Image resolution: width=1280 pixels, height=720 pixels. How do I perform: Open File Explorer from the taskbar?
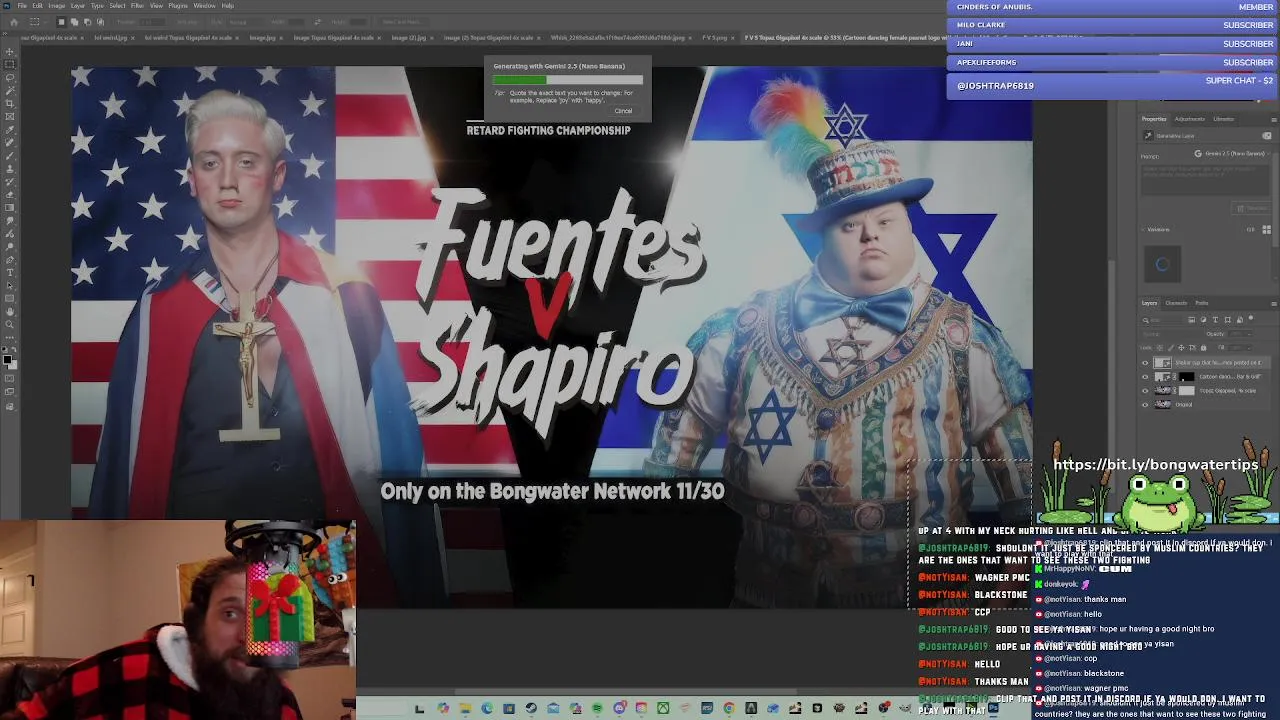click(465, 708)
